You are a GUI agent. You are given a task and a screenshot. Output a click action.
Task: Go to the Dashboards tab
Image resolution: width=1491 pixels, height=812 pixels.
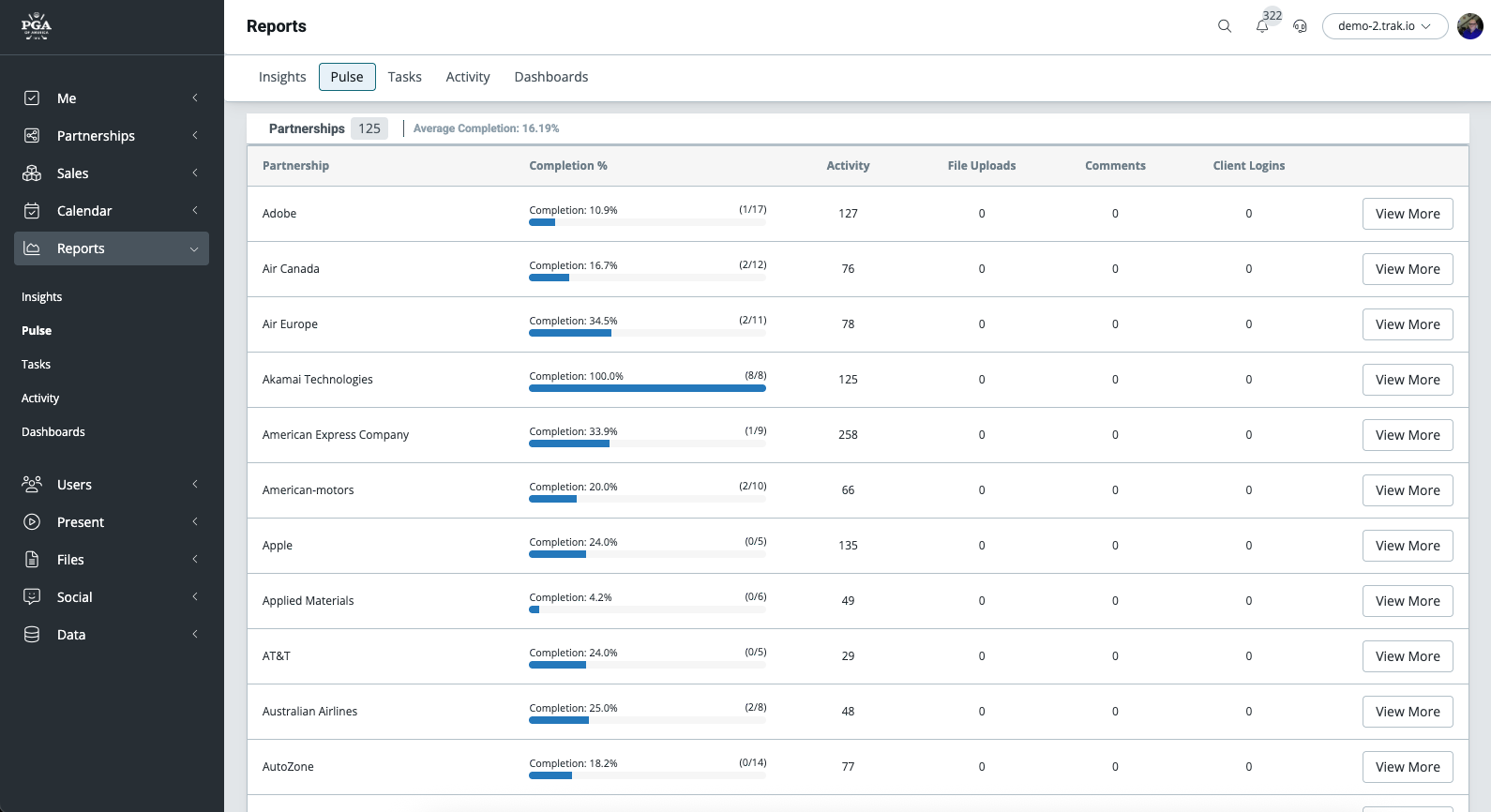click(x=551, y=77)
